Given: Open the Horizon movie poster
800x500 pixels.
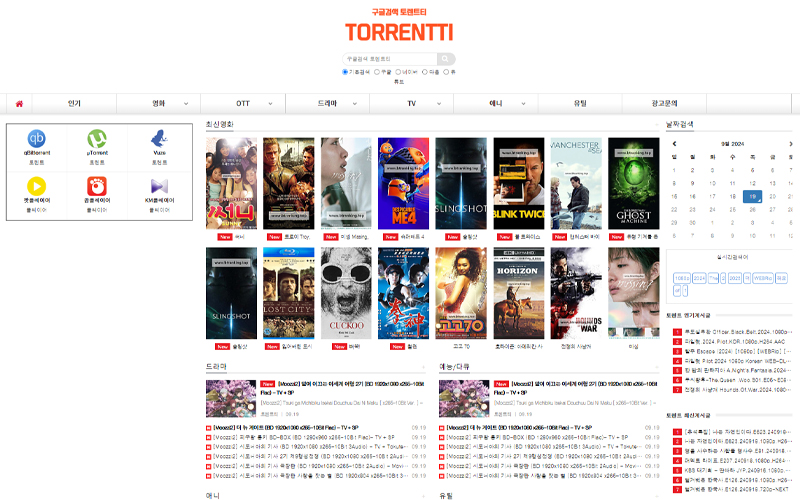Looking at the screenshot, I should pos(519,293).
